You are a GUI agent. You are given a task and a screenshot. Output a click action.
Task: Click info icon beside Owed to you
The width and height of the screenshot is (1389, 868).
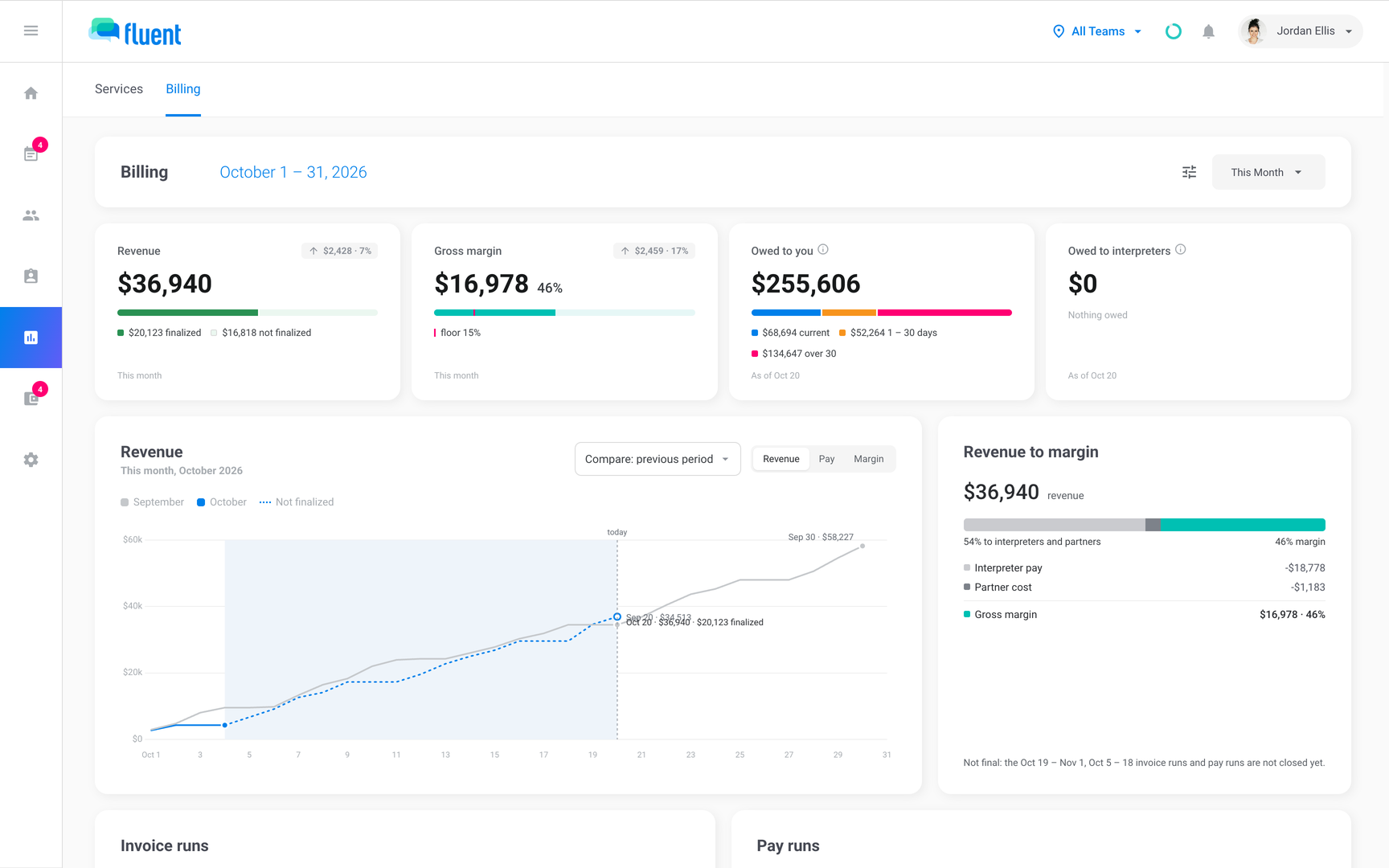coord(823,250)
